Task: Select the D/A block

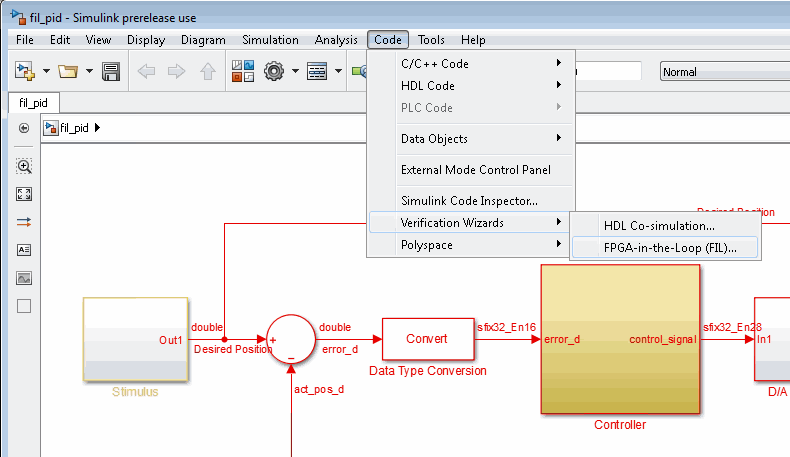Action: (772, 339)
